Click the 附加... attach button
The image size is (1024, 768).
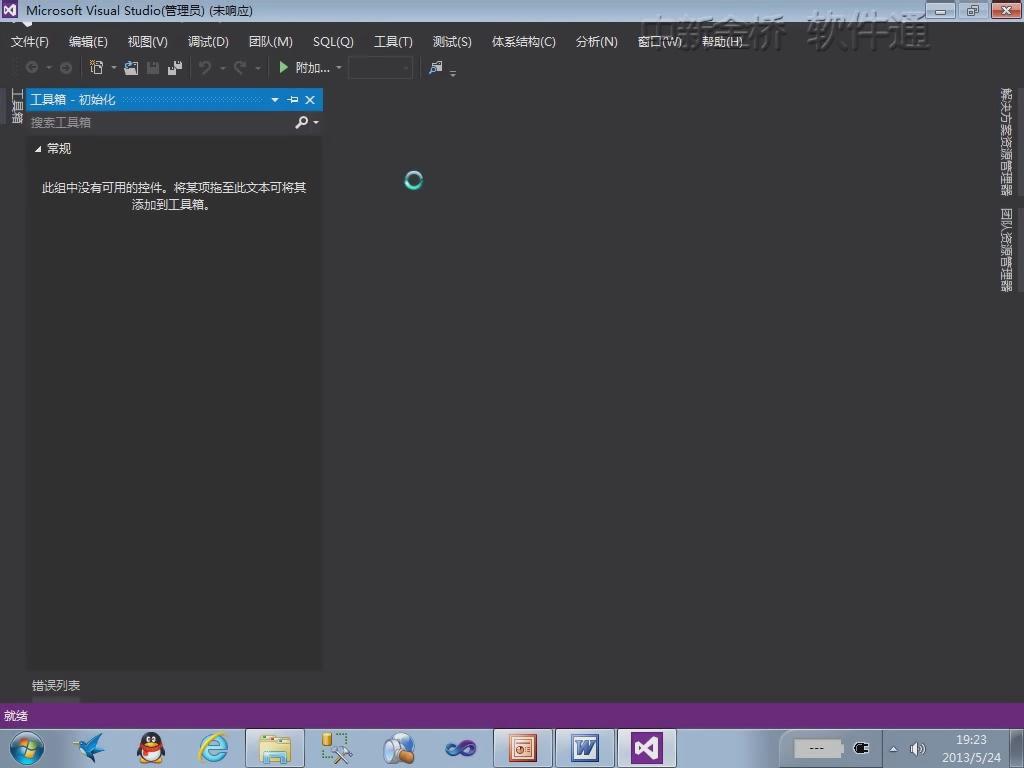(x=304, y=67)
